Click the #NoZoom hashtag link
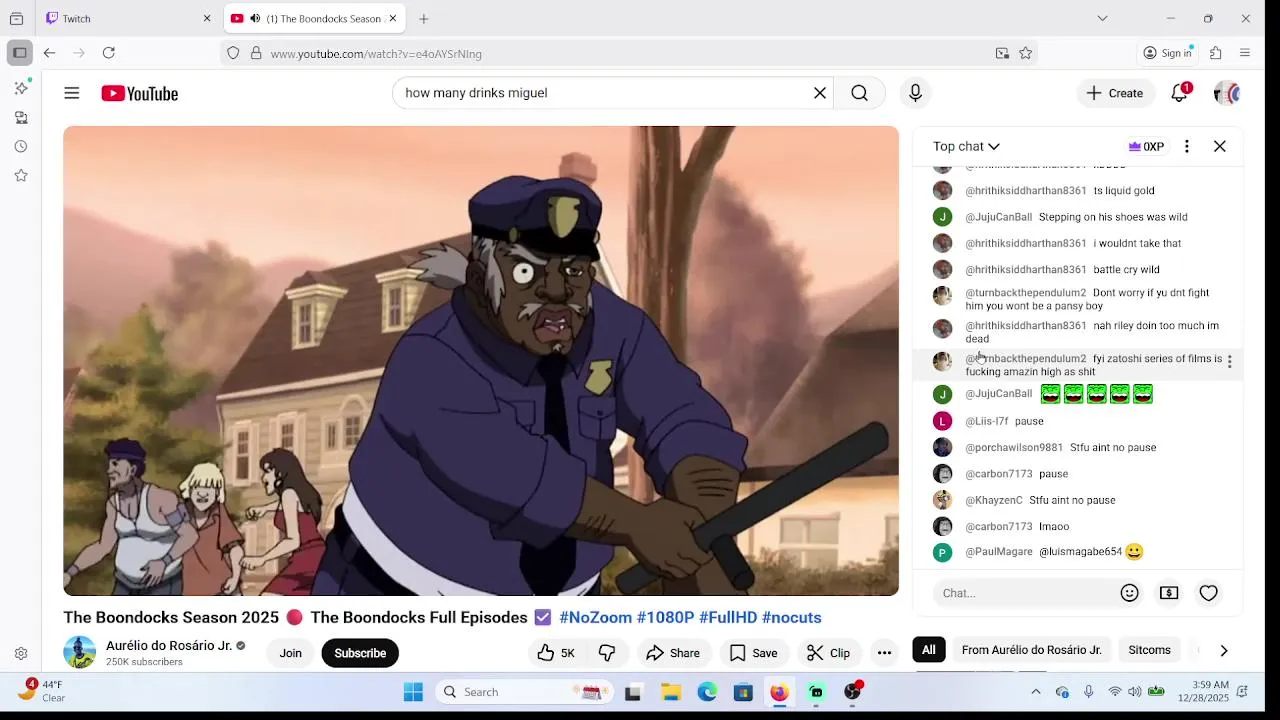The image size is (1280, 720). coord(595,618)
